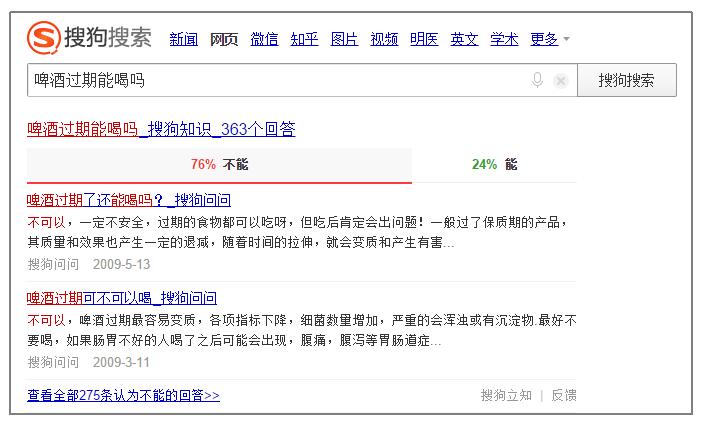Click the Sogou logo icon
This screenshot has width=705, height=421.
tap(44, 37)
